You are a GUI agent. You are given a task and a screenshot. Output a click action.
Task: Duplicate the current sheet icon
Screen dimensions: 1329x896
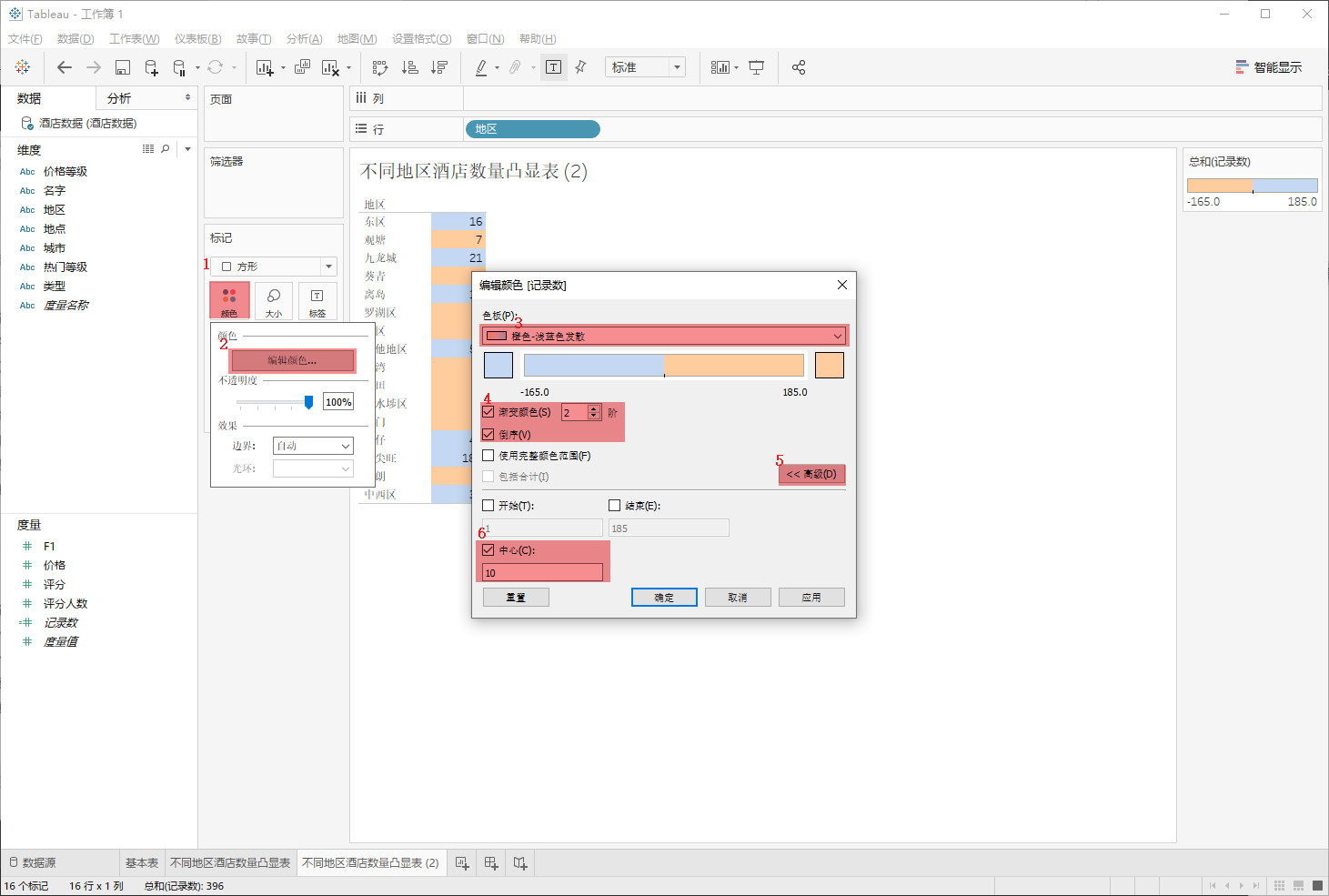(x=303, y=67)
